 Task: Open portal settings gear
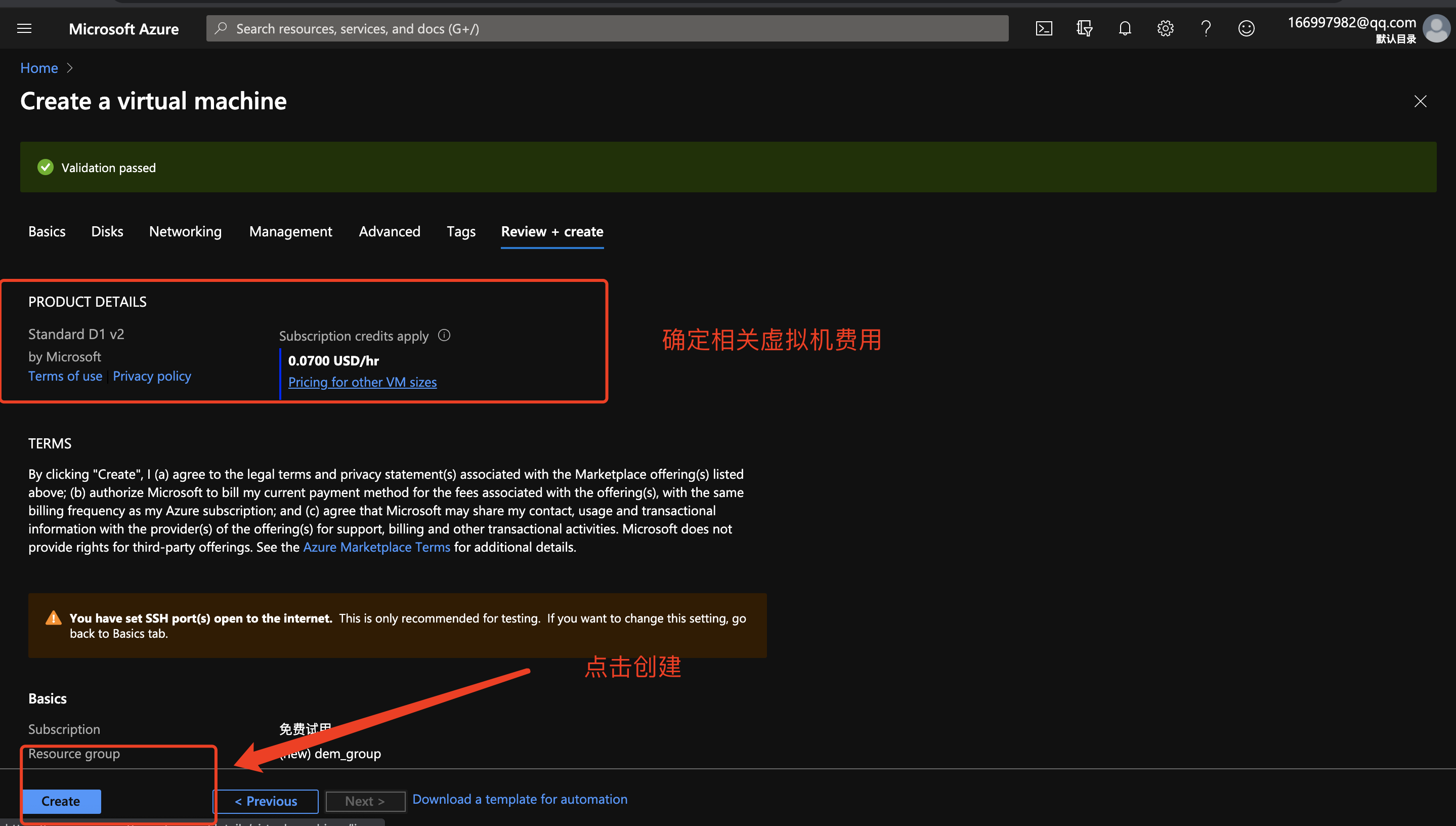[x=1165, y=28]
